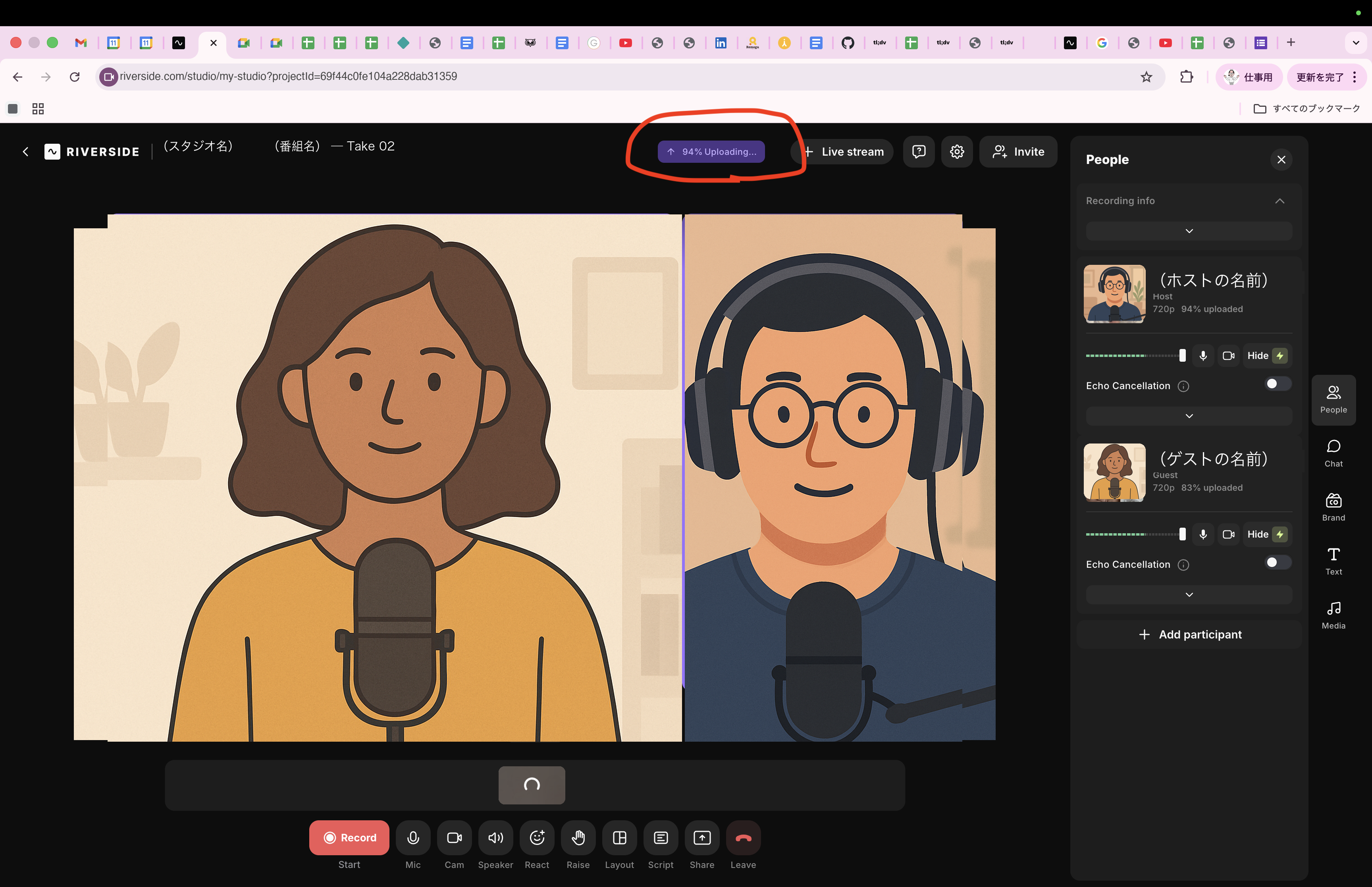The width and height of the screenshot is (1372, 887).
Task: Open the React emoji button
Action: [x=537, y=837]
